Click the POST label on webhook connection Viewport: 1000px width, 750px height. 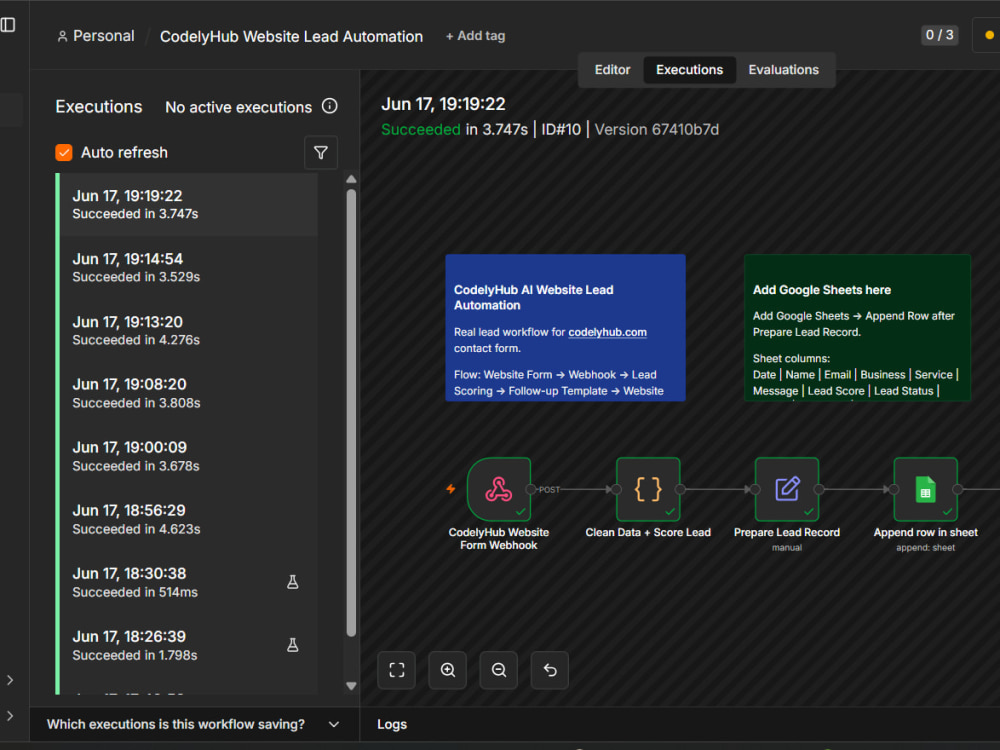coord(549,490)
